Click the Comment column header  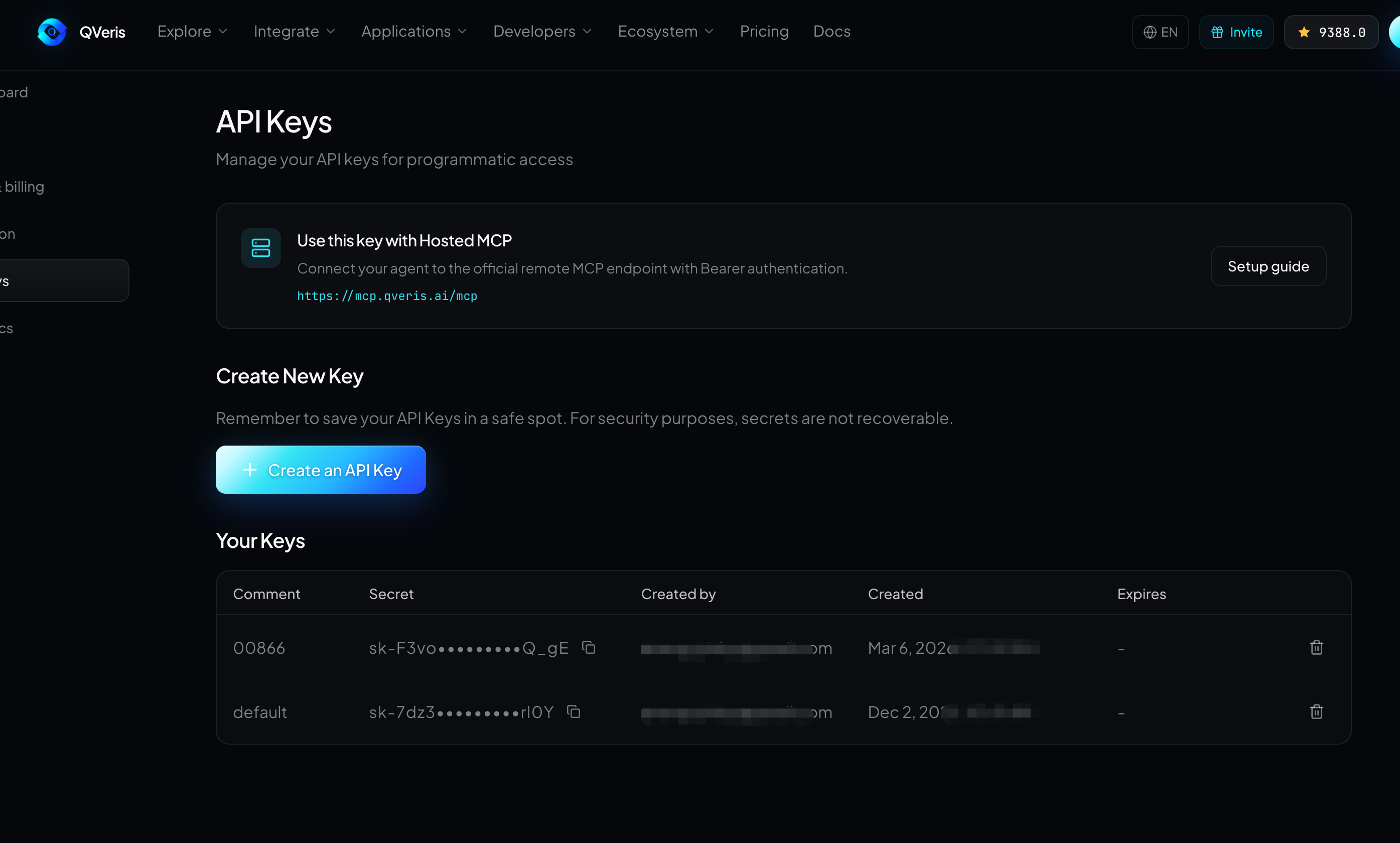(266, 594)
